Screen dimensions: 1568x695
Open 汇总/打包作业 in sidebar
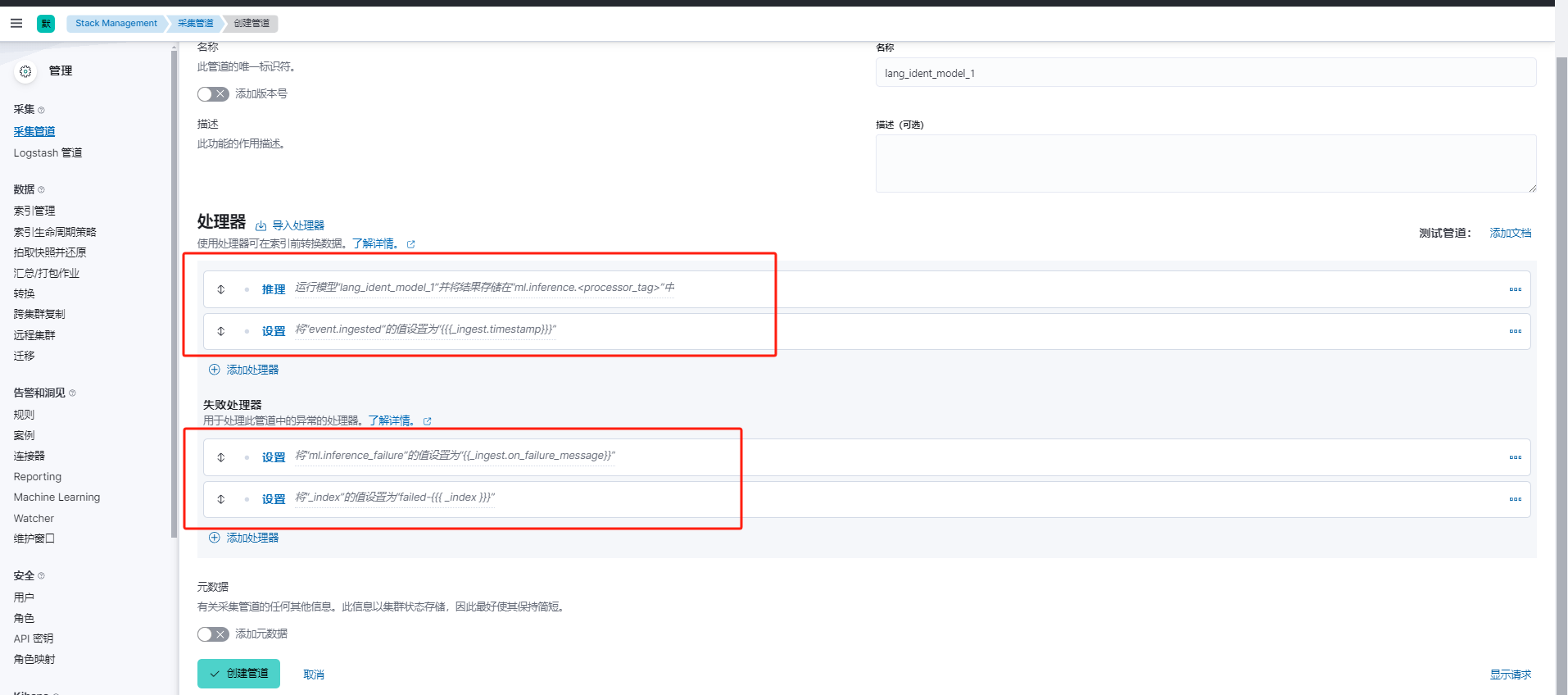(47, 273)
